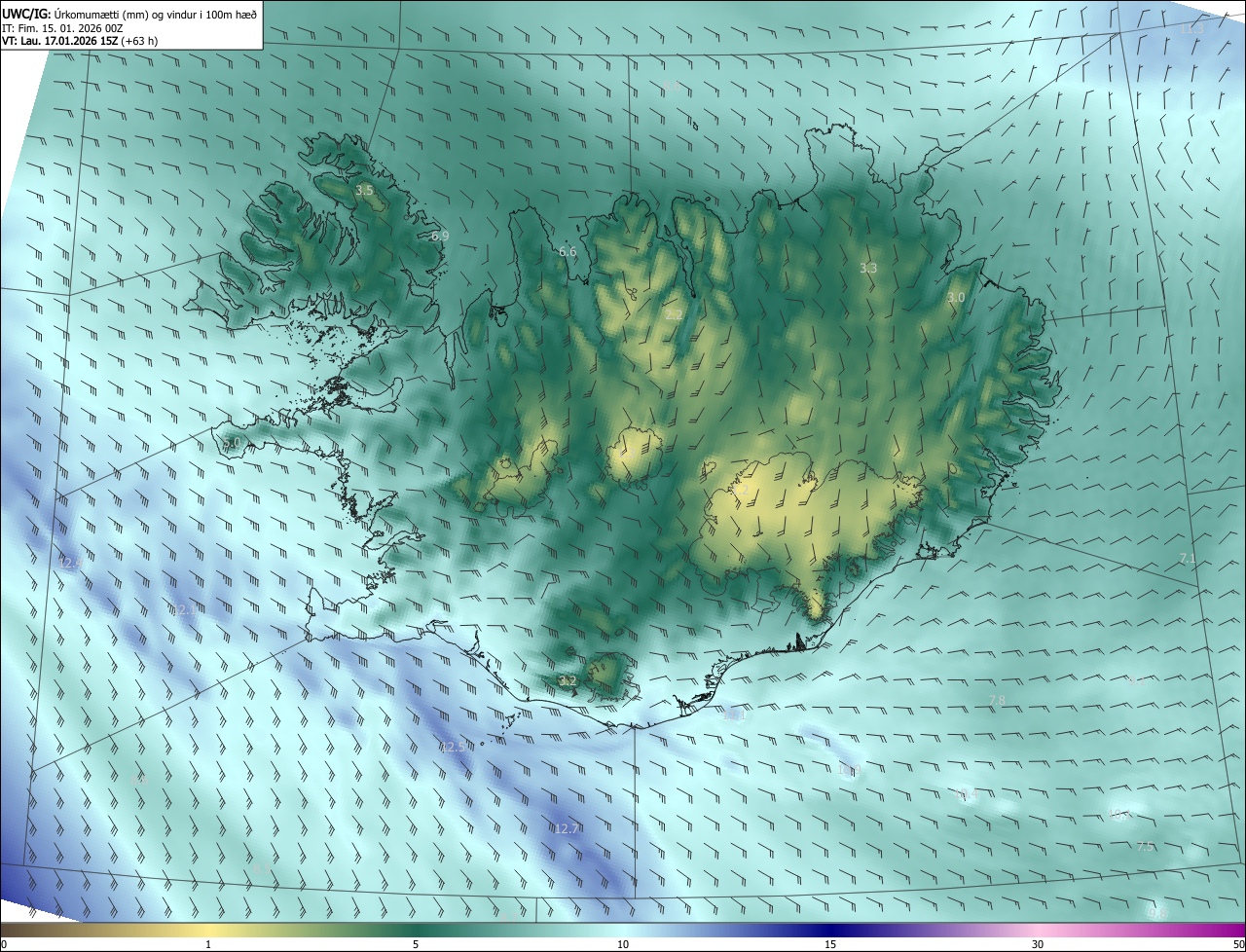Screen dimensions: 1246x952
Task: Click the 7.1 value label east of Iceland
Action: pyautogui.click(x=1188, y=558)
